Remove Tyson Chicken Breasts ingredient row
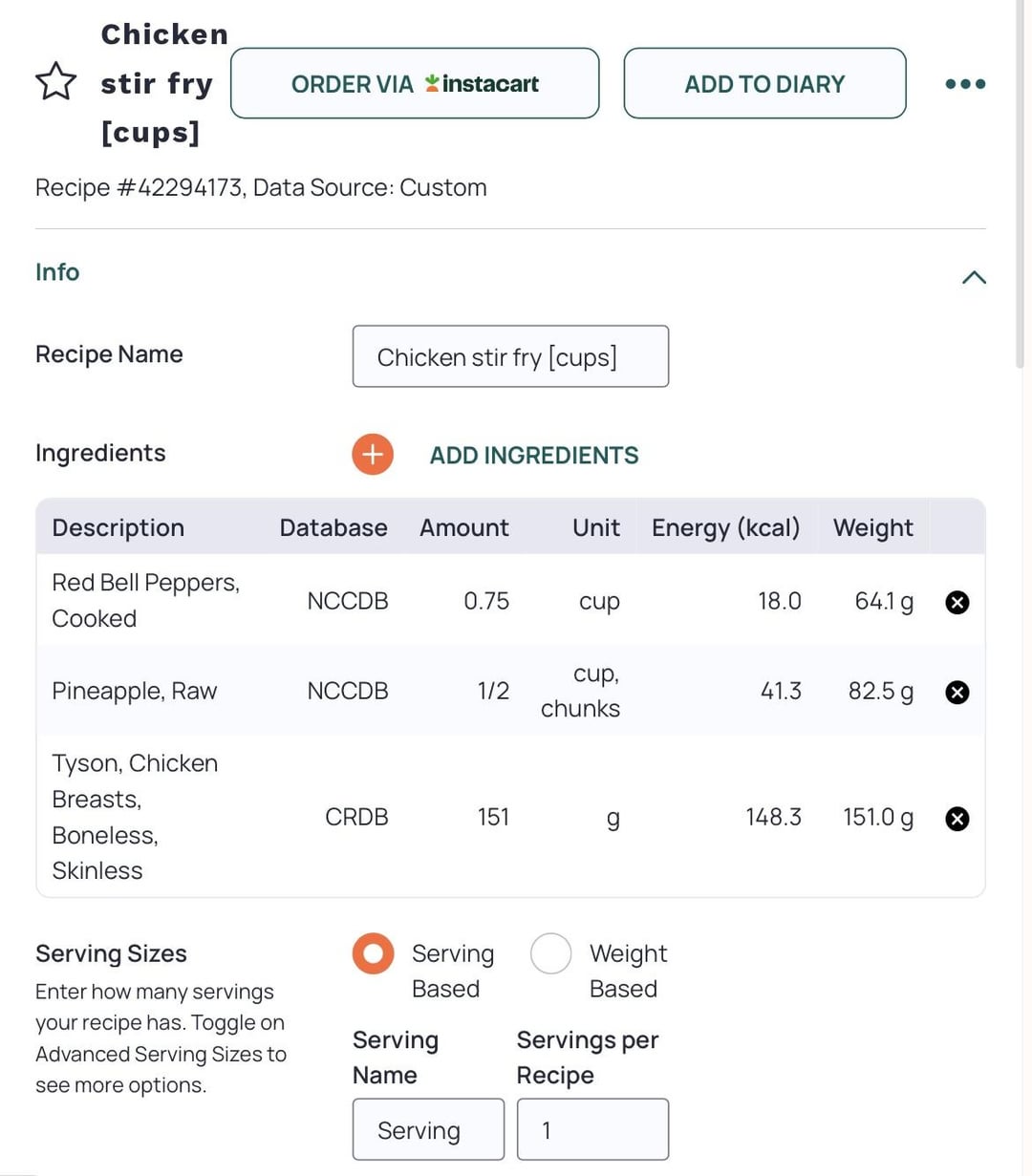Viewport: 1032px width, 1176px height. 957,818
